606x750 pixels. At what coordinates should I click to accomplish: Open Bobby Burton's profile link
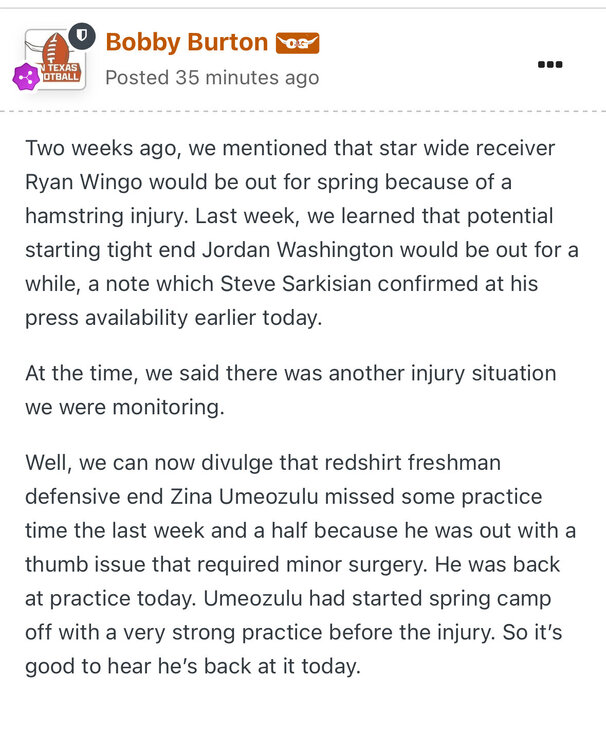[186, 42]
